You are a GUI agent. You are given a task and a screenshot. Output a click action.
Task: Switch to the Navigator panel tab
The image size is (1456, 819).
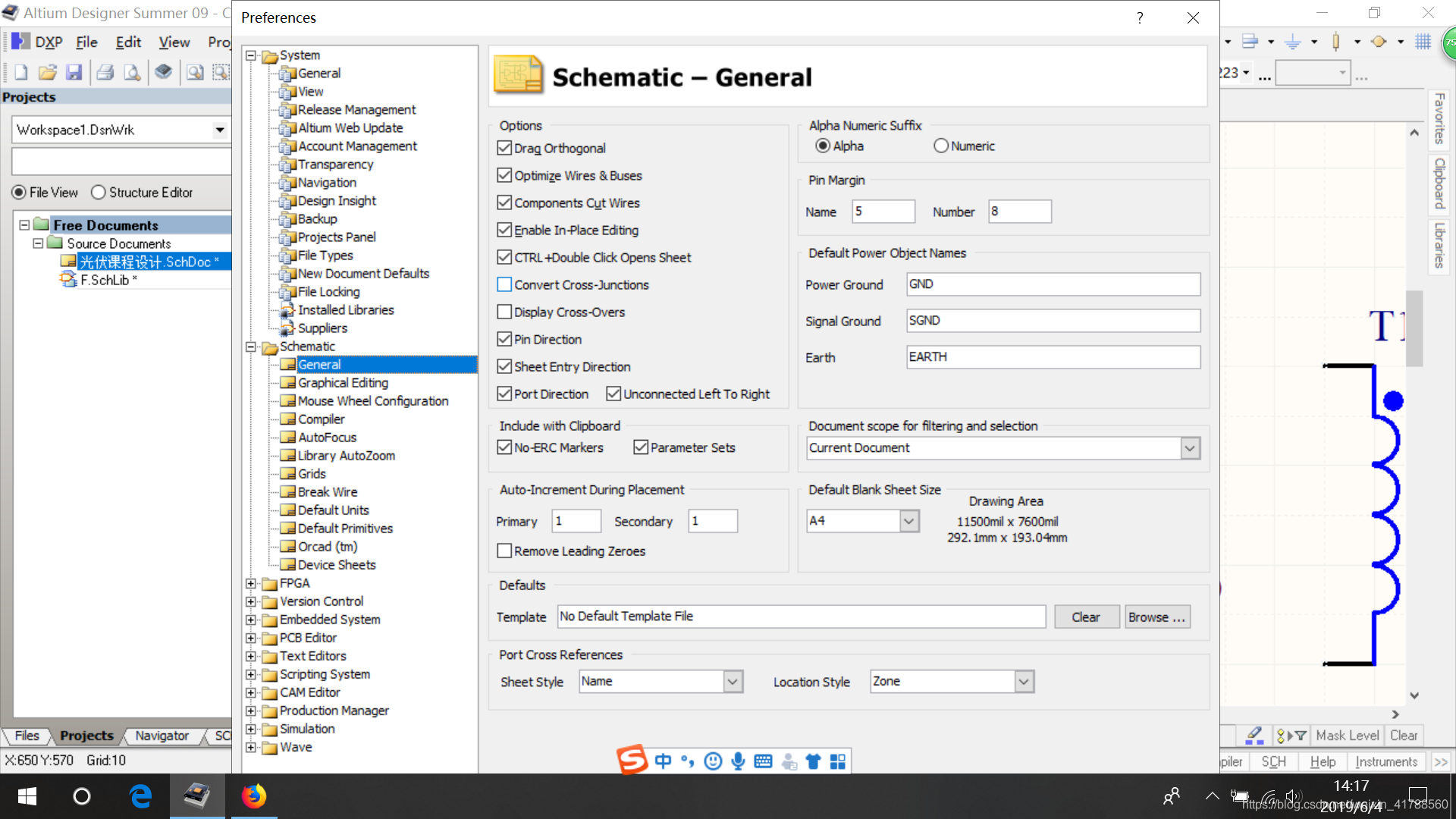[162, 736]
